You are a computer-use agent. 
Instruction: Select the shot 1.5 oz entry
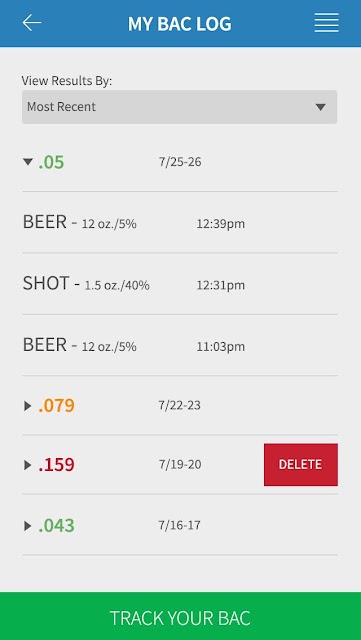180,284
